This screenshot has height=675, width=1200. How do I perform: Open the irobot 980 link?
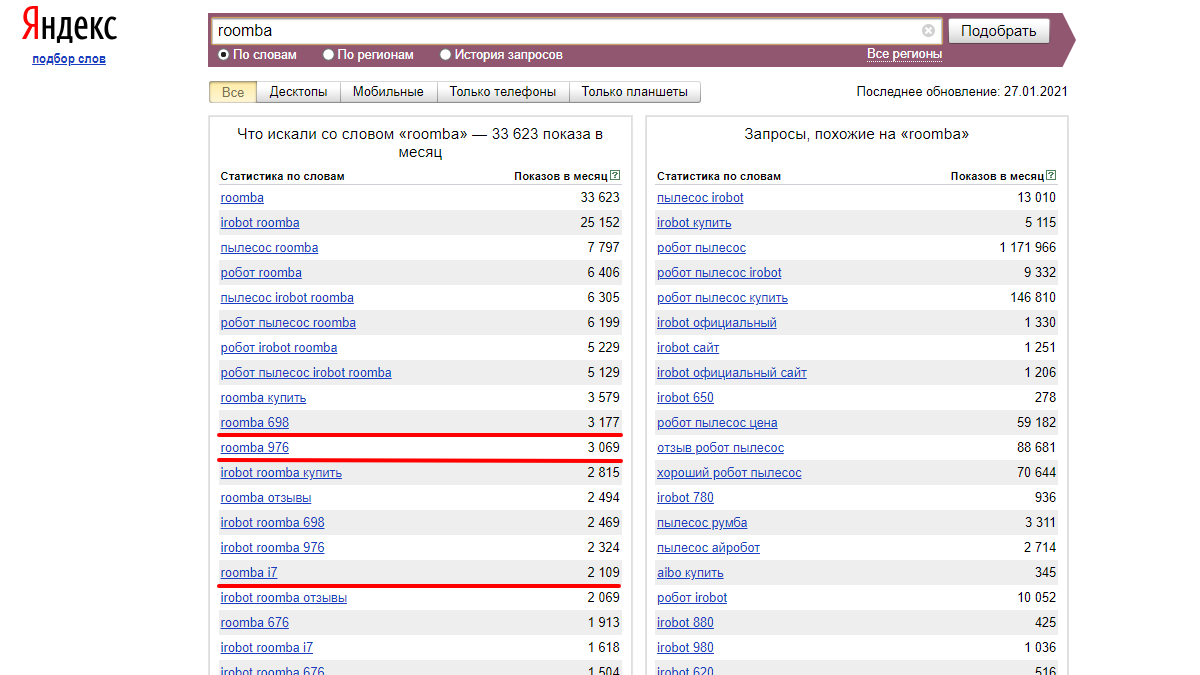point(685,648)
